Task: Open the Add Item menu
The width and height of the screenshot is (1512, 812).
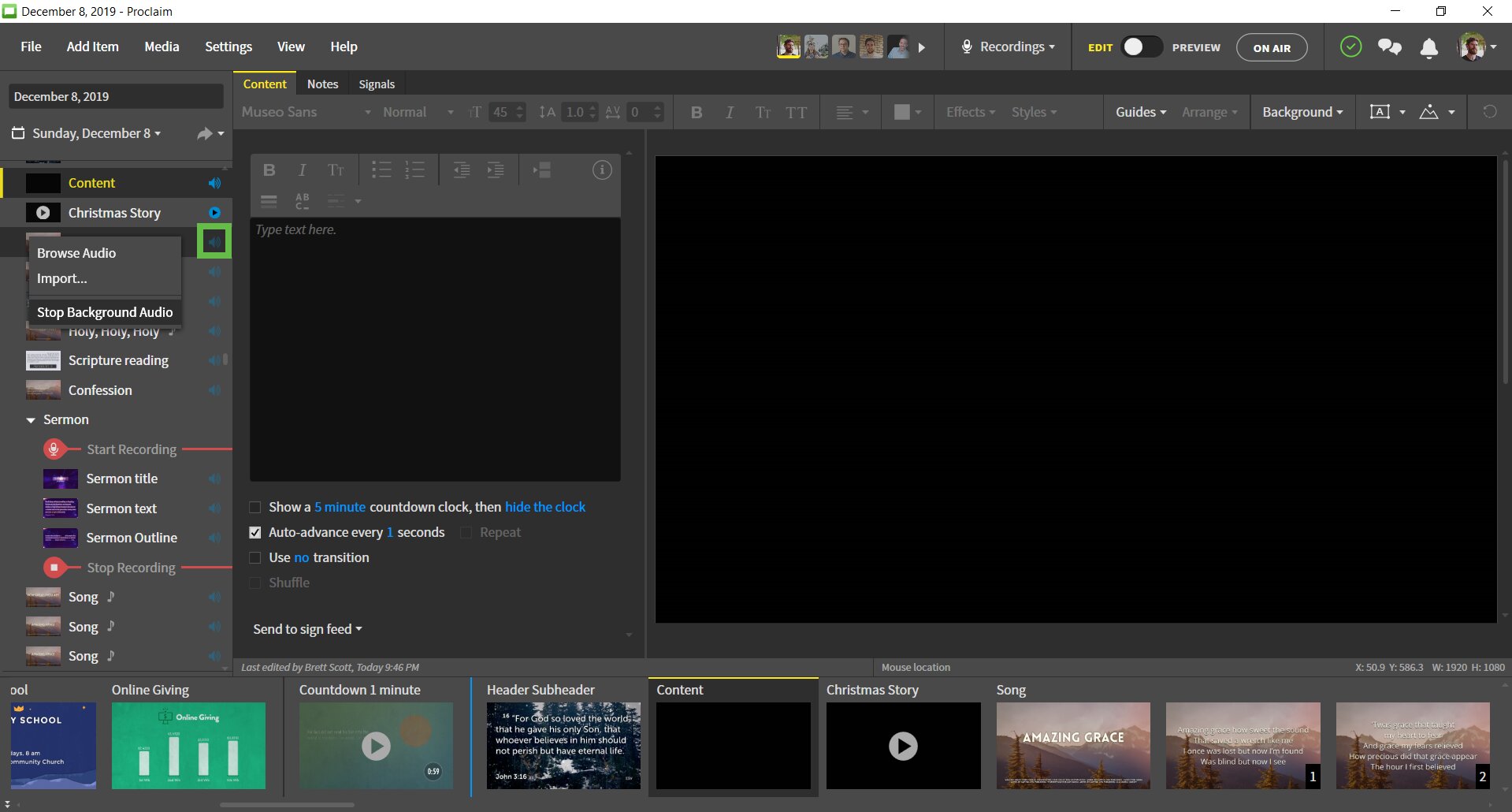Action: pos(92,47)
